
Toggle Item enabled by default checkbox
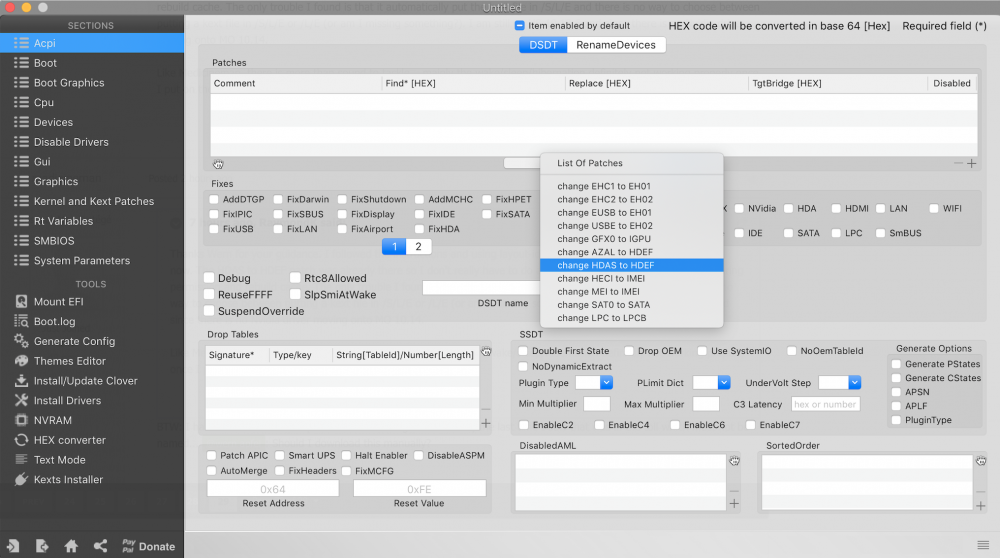tap(519, 26)
